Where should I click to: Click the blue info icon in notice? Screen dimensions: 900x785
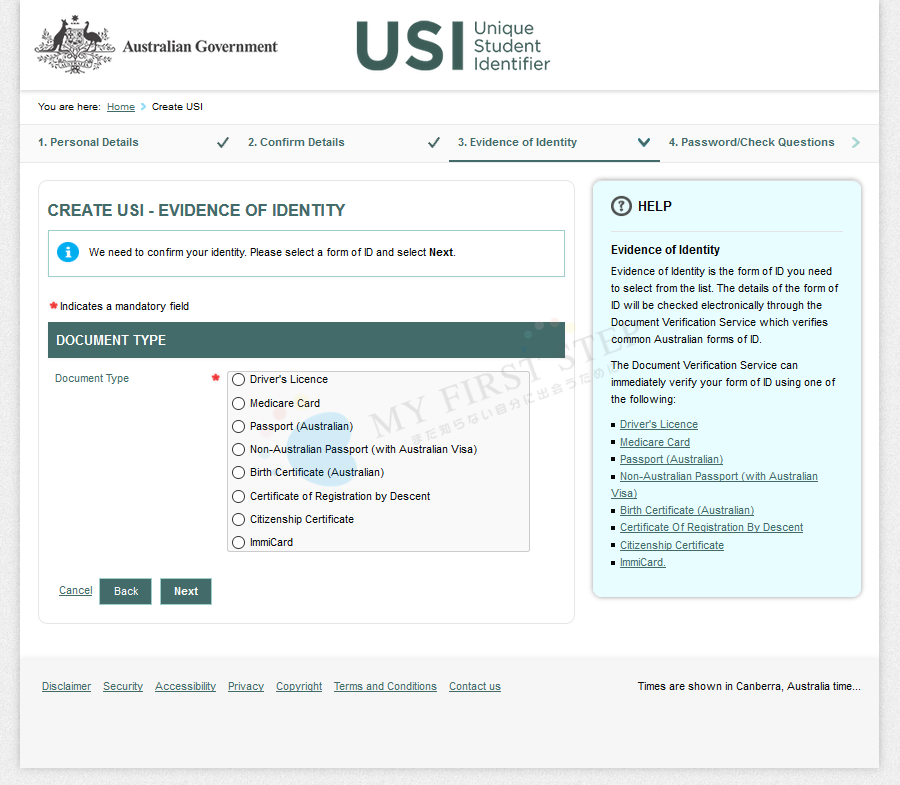pos(68,252)
